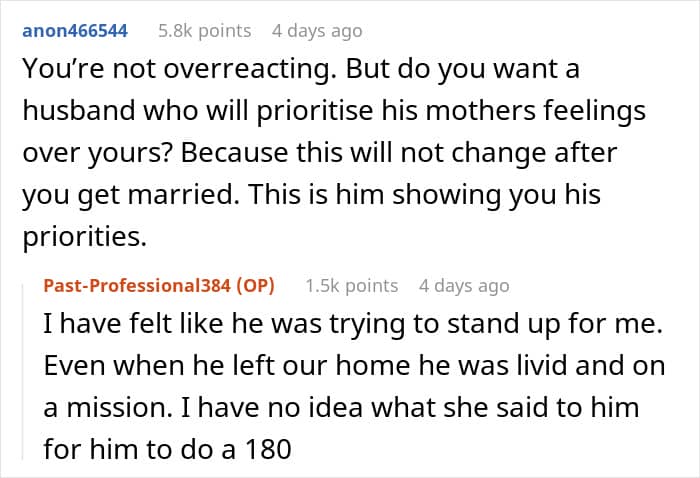
Task: Click the line starting 'a mission. I have'
Action: tap(341, 407)
